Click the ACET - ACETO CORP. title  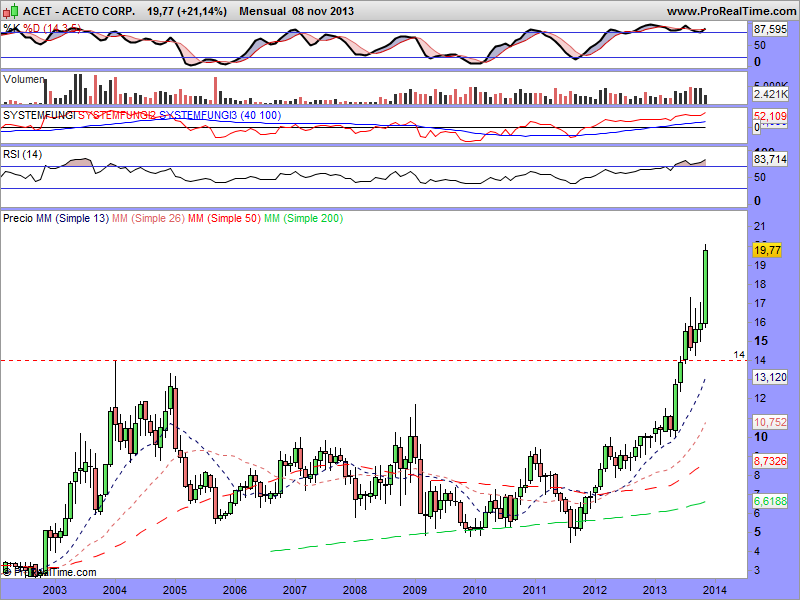click(x=79, y=11)
